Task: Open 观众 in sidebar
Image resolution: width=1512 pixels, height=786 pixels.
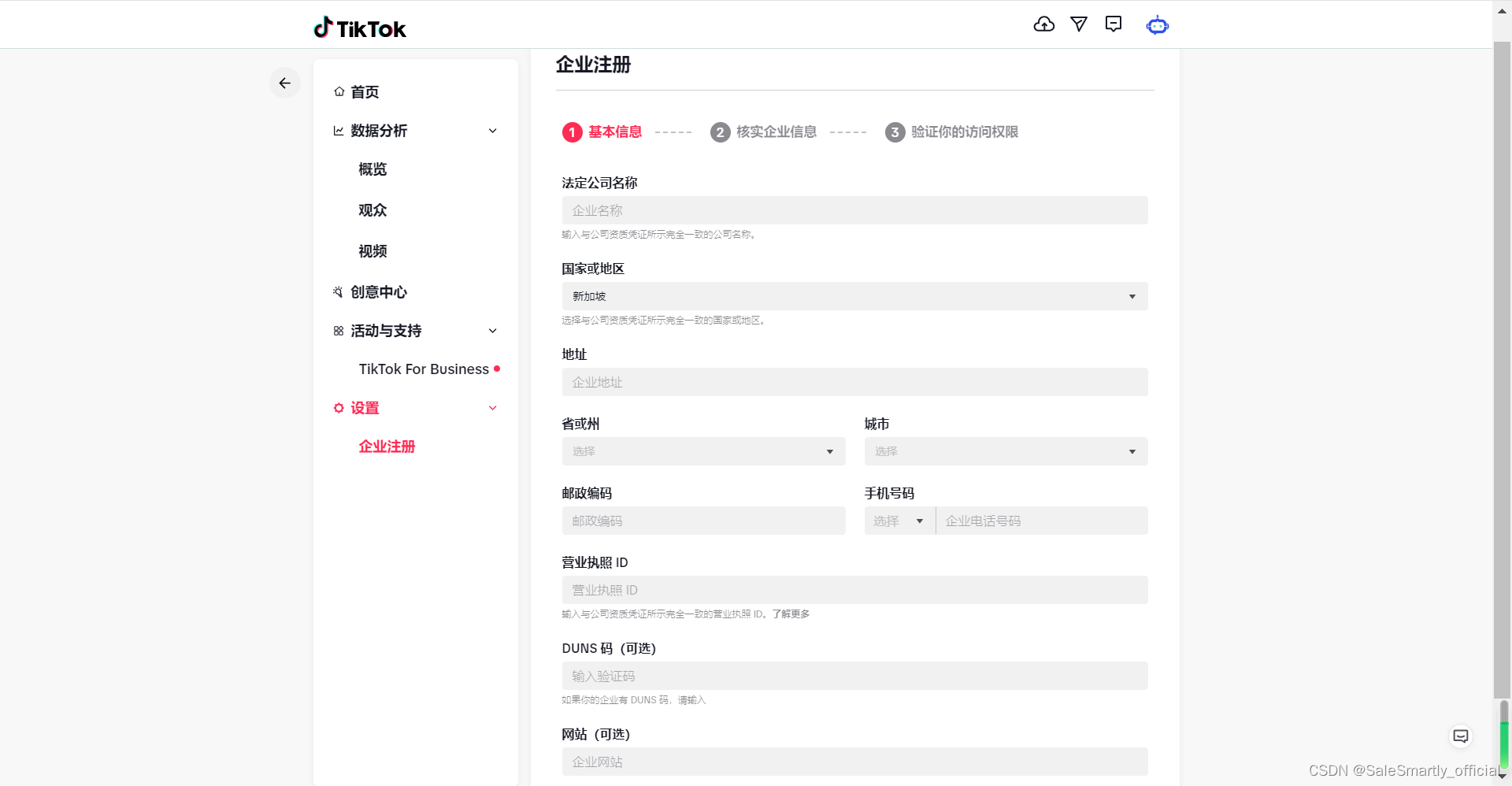Action: (372, 210)
